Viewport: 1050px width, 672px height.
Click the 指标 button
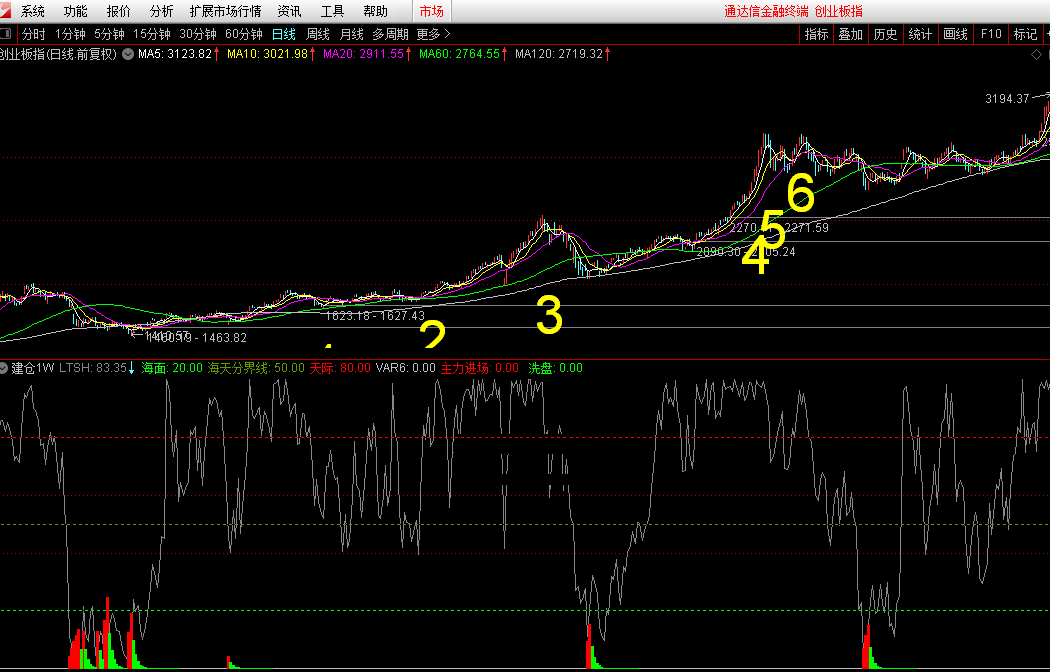tap(816, 34)
